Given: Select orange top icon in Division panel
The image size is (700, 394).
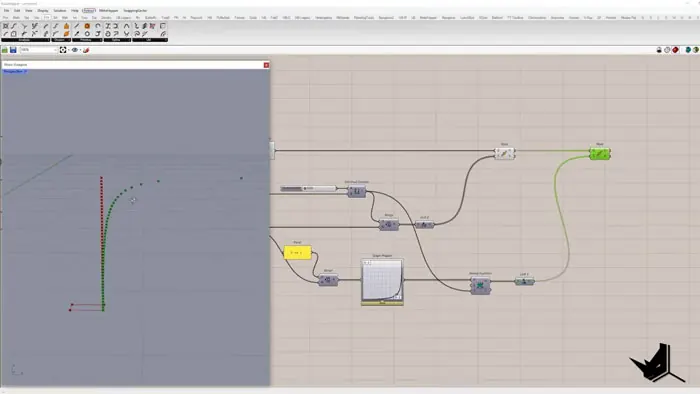Looking at the screenshot, I should pos(66,26).
